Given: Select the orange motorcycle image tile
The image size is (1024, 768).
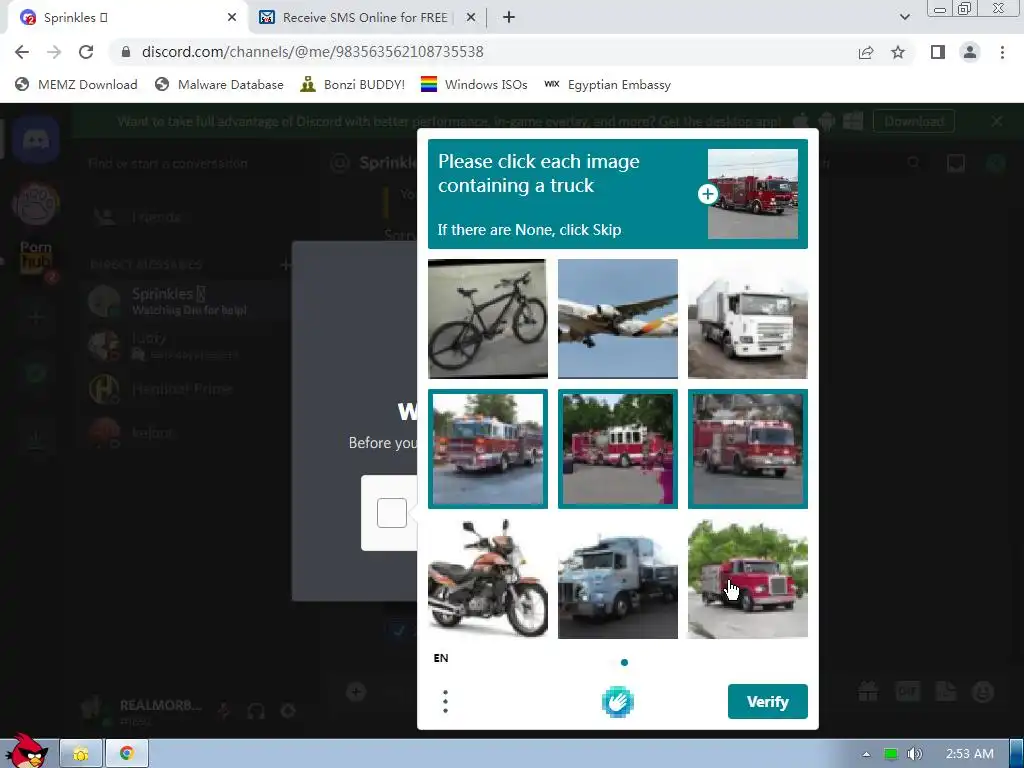Looking at the screenshot, I should tap(488, 579).
